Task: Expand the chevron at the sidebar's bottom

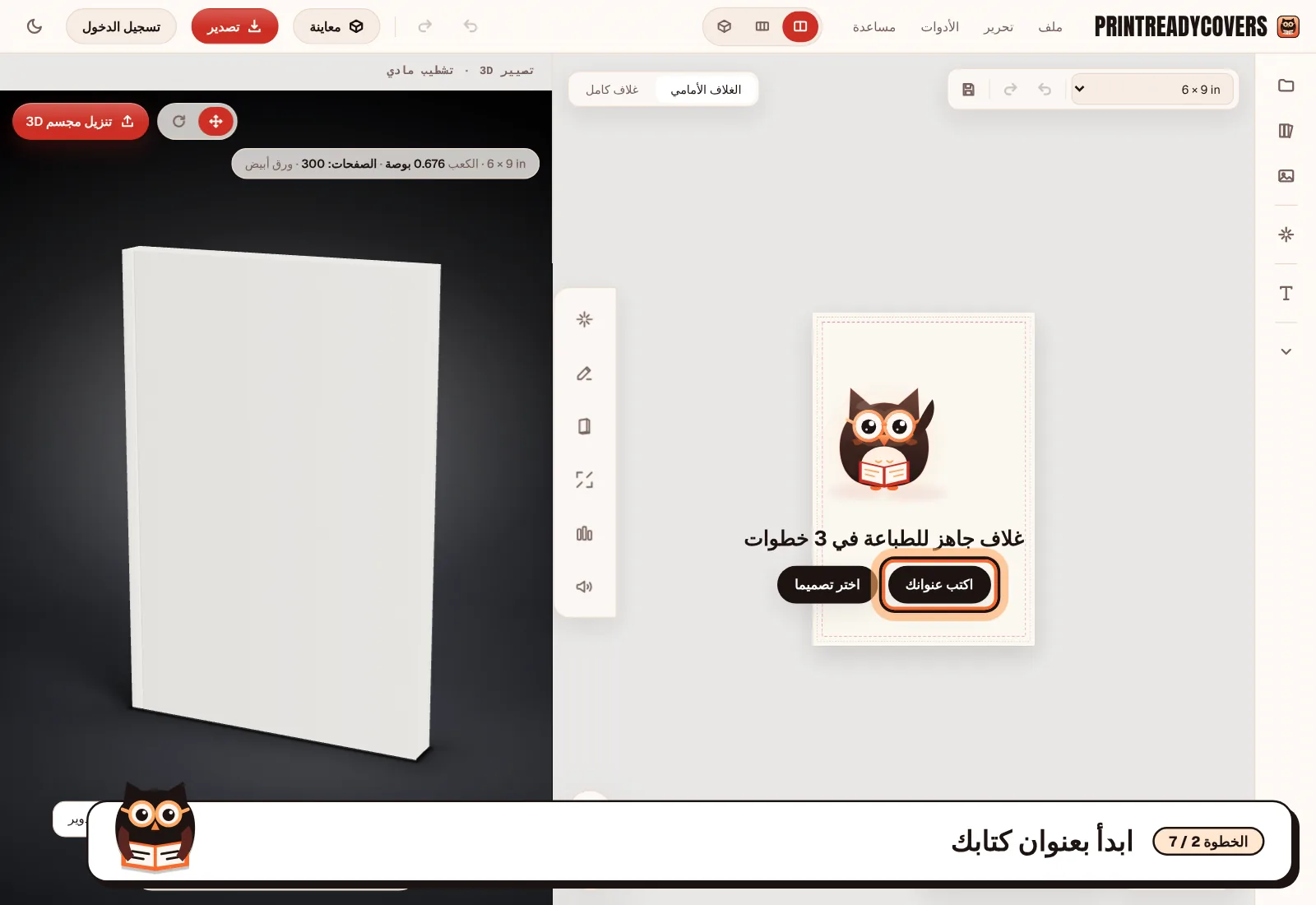Action: (x=1286, y=351)
